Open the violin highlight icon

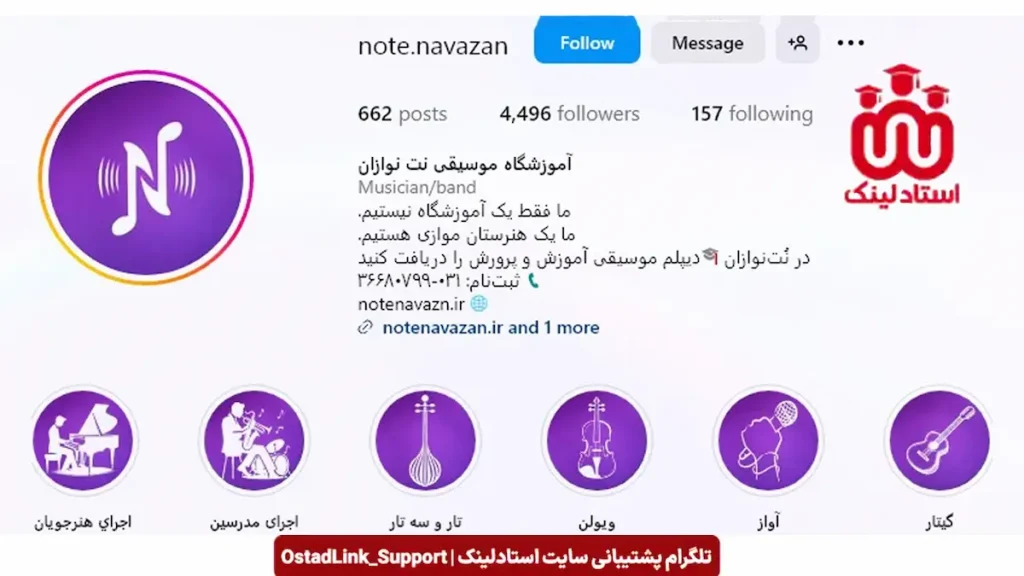click(597, 440)
